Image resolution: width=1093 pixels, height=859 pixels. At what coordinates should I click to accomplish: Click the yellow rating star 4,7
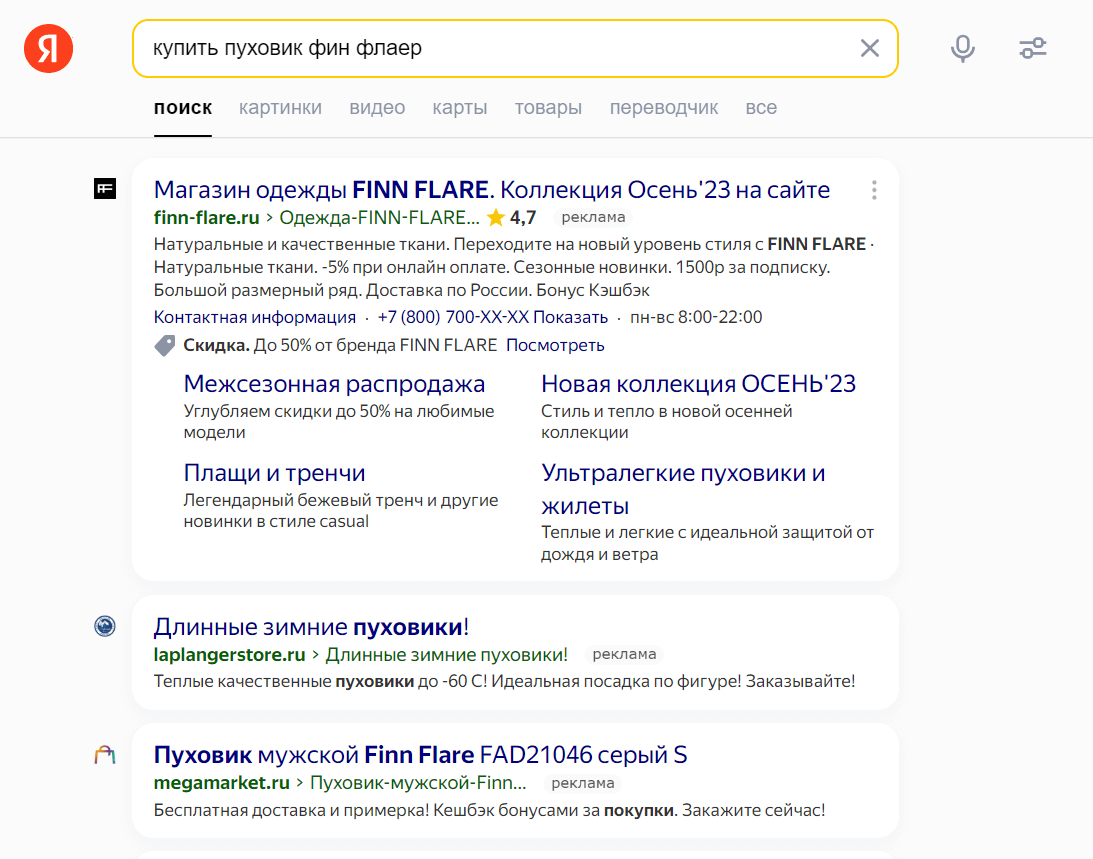[496, 218]
